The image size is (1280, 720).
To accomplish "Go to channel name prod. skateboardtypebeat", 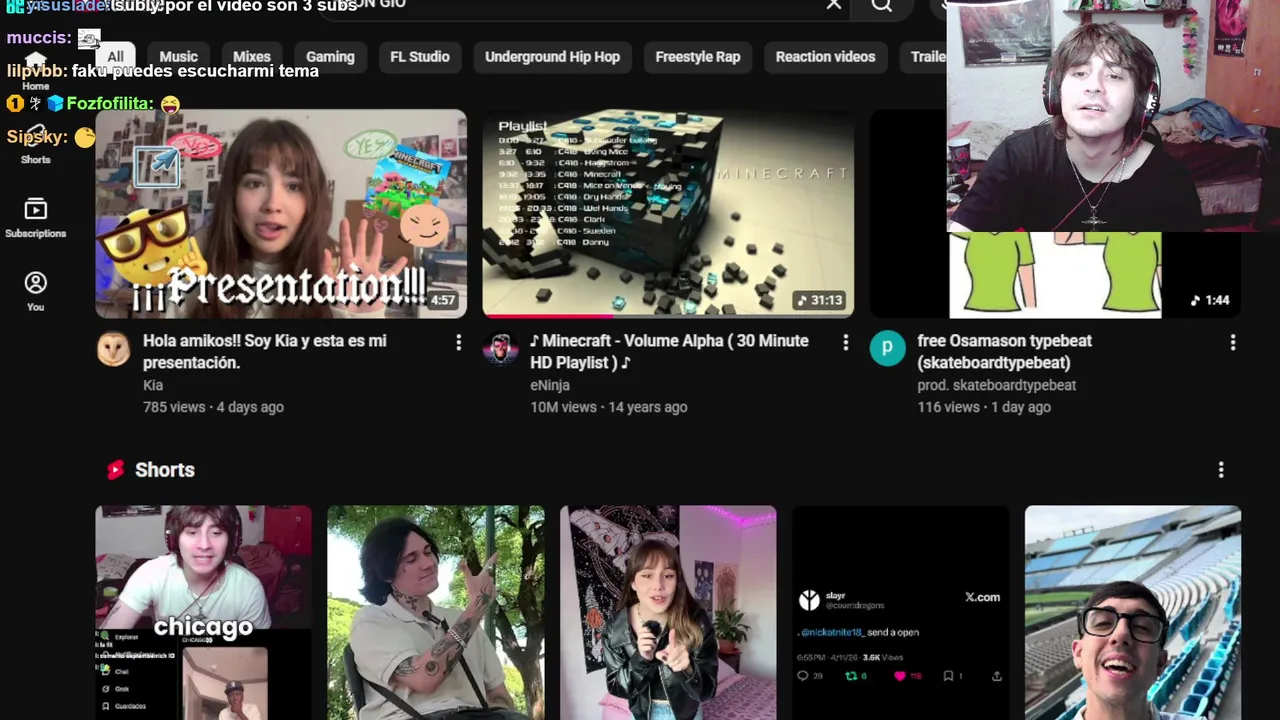I will 997,385.
